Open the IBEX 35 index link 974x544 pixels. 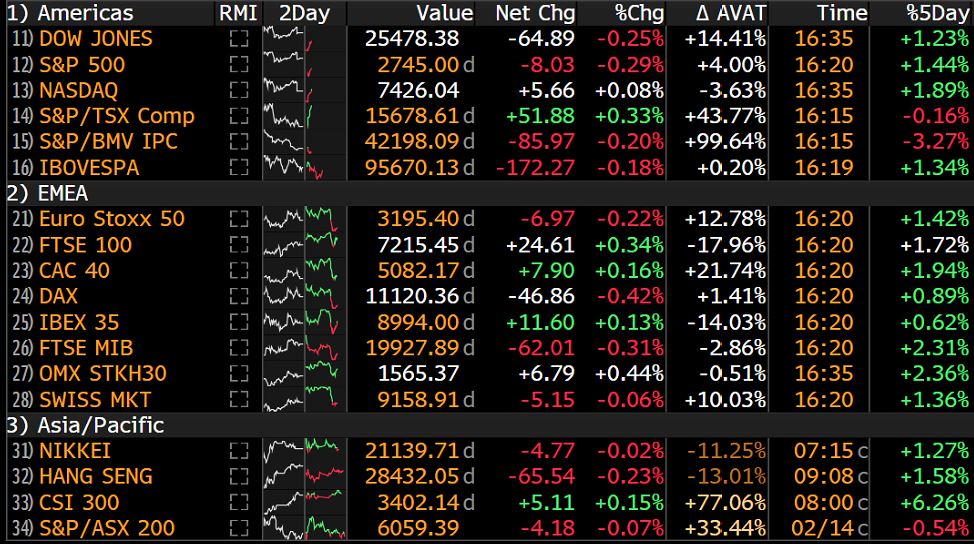pos(79,322)
